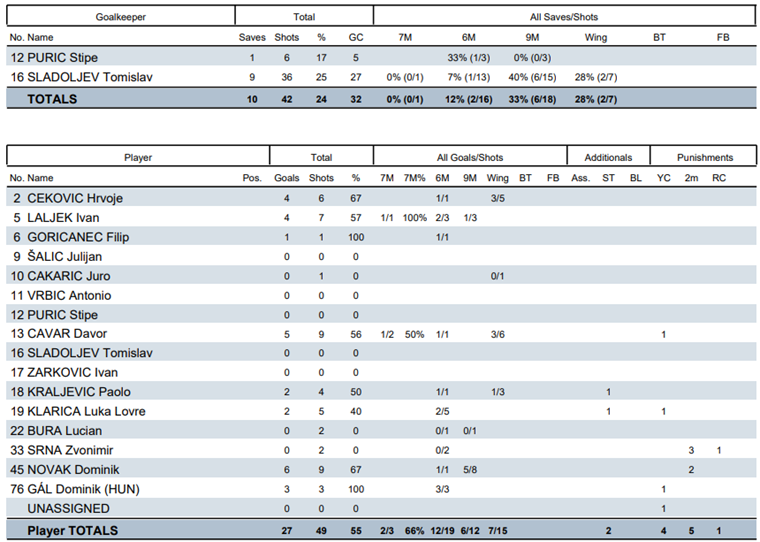Click the '7M%' column header
The height and width of the screenshot is (542, 760).
click(x=414, y=178)
